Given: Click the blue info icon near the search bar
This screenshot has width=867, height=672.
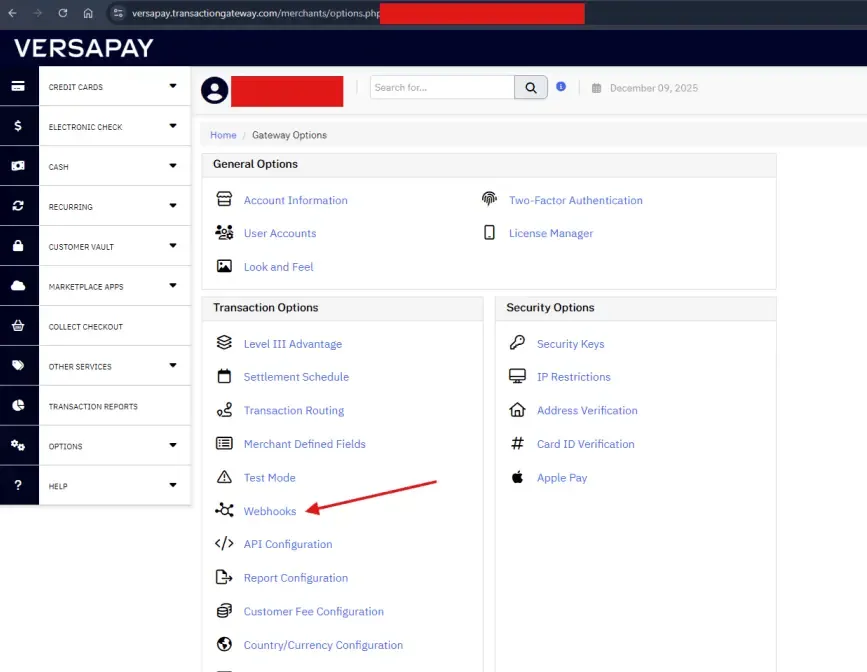Looking at the screenshot, I should point(561,87).
